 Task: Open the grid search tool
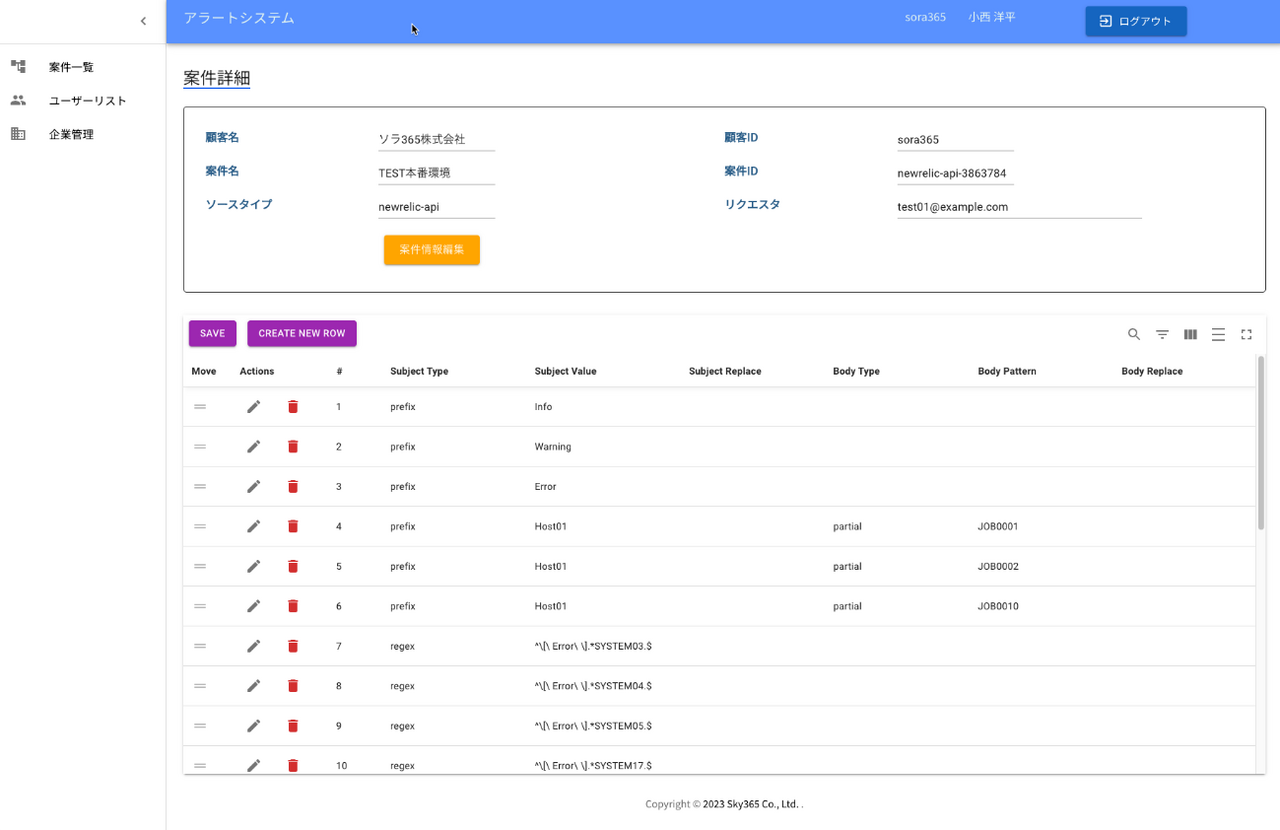(x=1134, y=334)
